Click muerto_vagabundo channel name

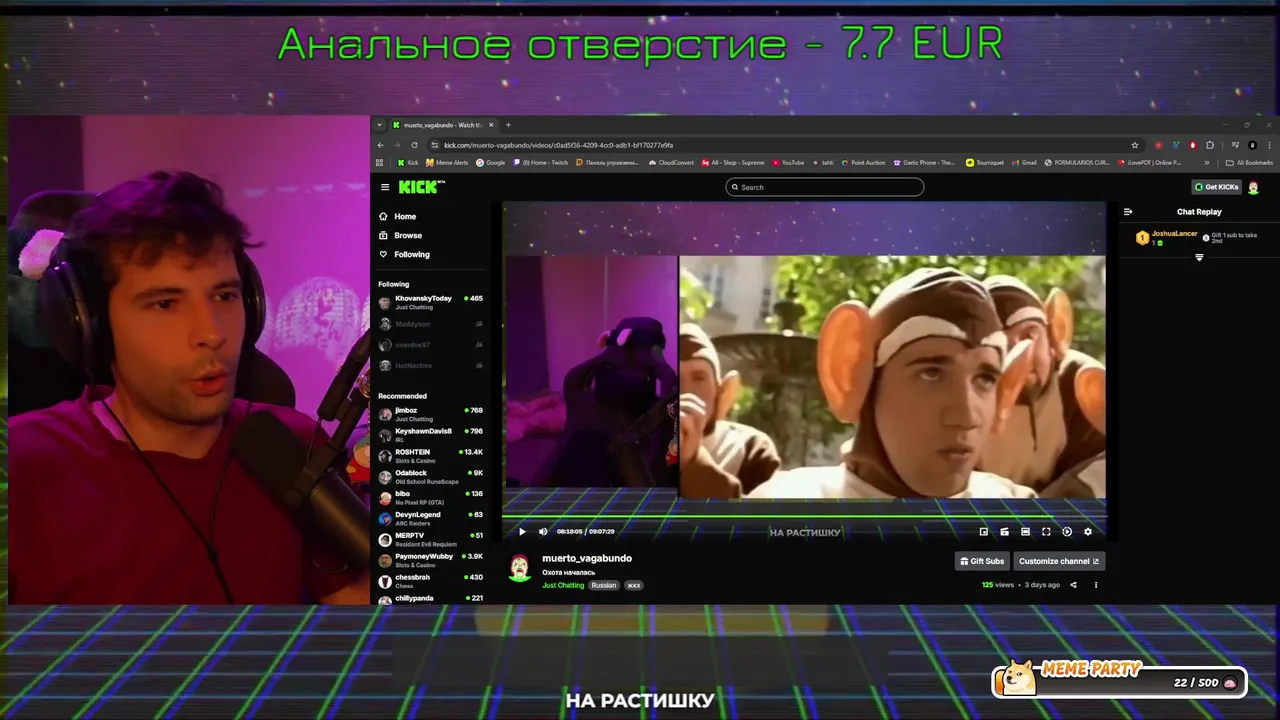click(x=587, y=558)
